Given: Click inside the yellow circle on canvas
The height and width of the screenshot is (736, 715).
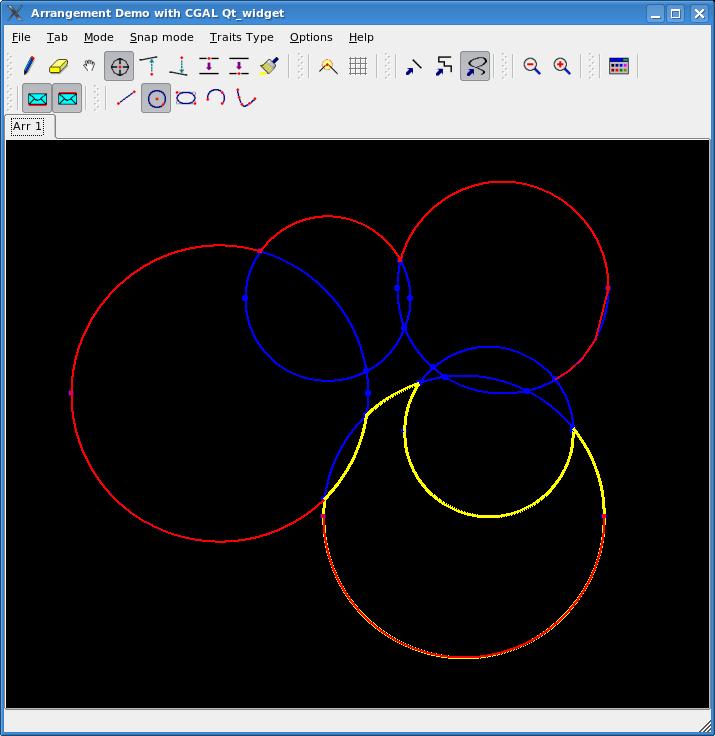Looking at the screenshot, I should pyautogui.click(x=488, y=440).
